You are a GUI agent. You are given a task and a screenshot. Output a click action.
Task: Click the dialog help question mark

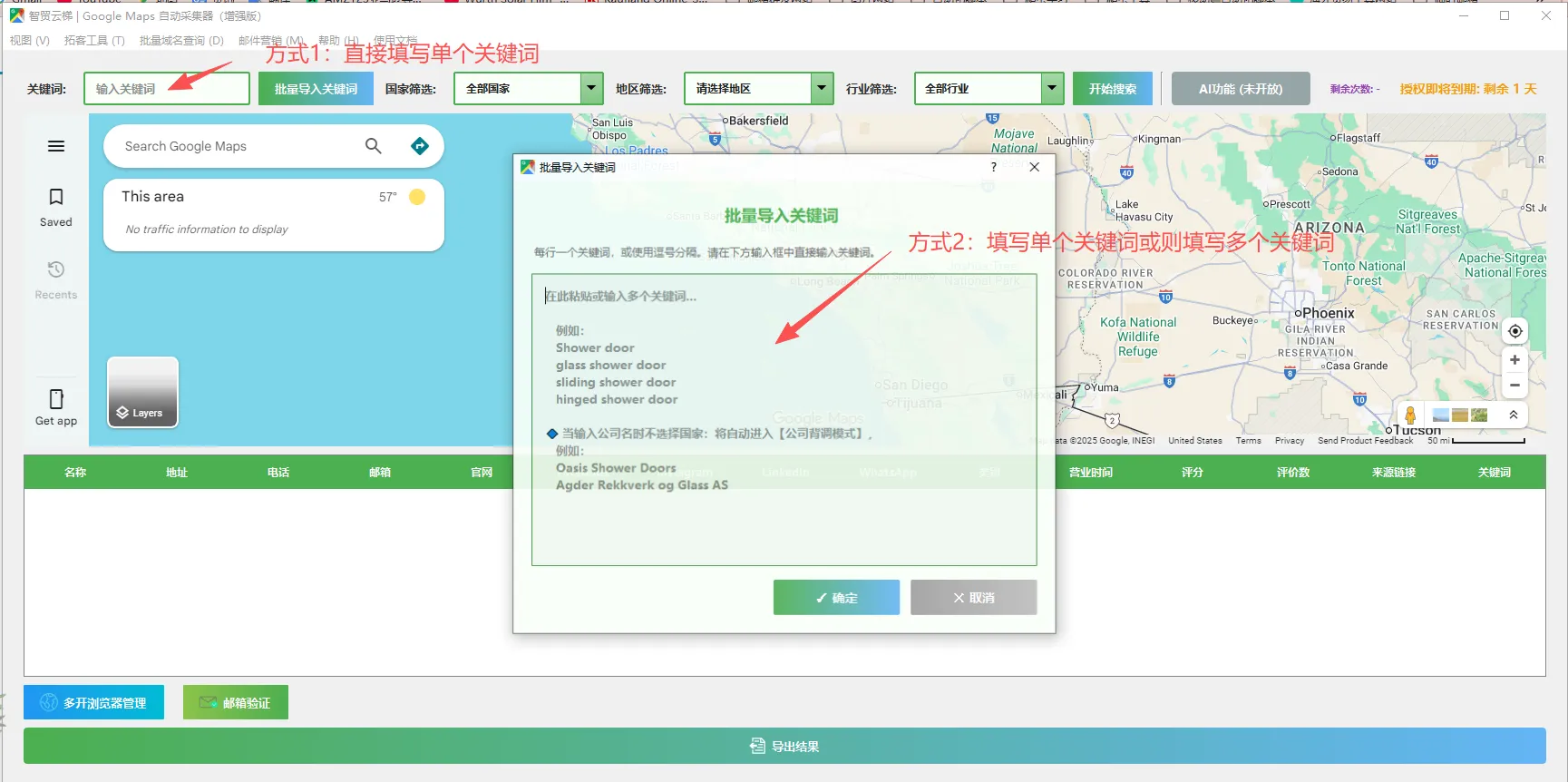point(994,167)
